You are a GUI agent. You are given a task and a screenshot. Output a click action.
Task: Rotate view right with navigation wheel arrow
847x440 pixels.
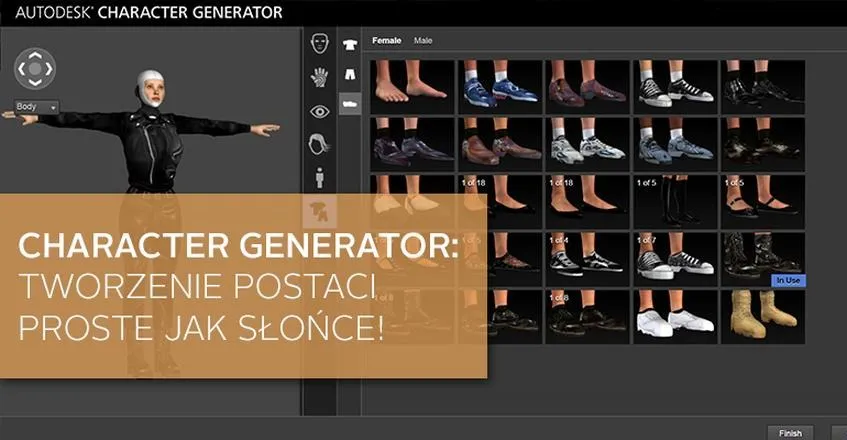(48, 69)
